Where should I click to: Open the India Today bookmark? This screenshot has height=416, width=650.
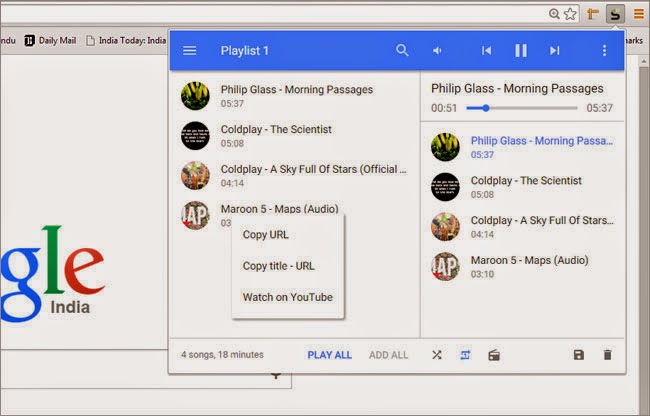[126, 40]
